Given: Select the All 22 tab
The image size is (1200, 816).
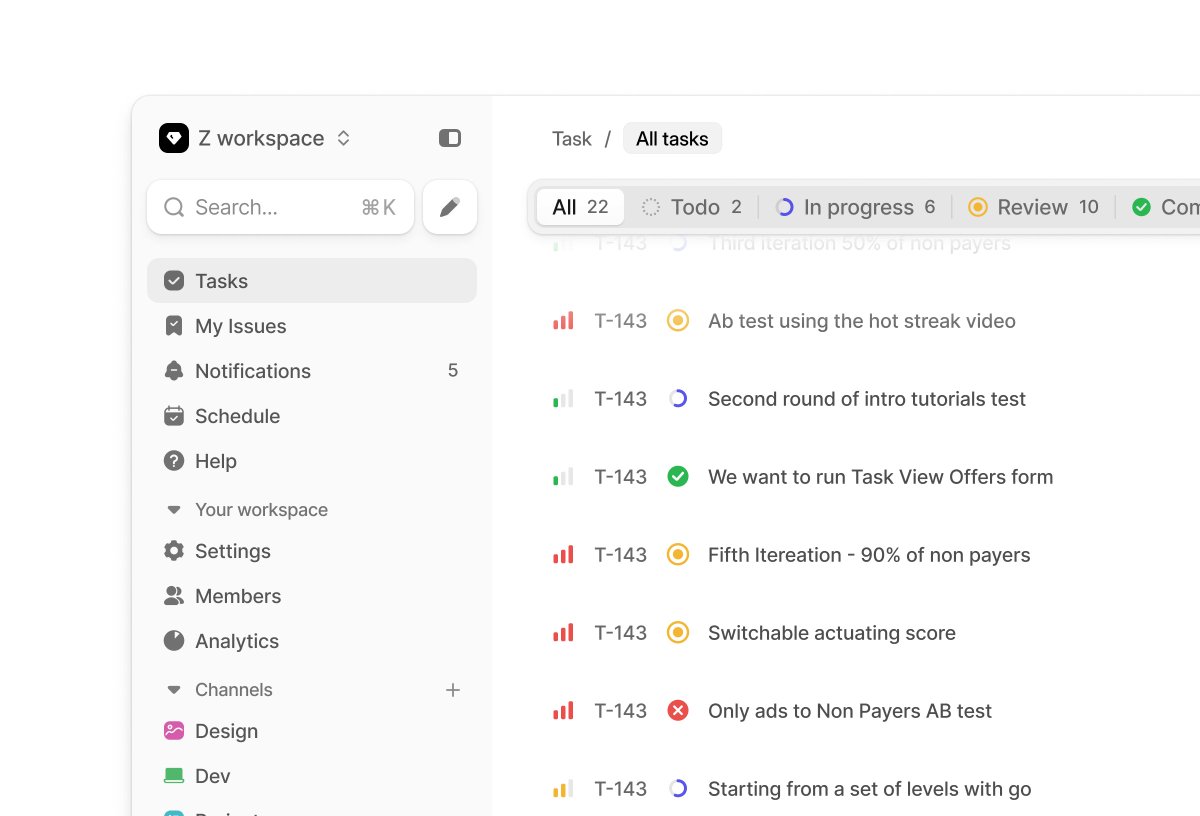Looking at the screenshot, I should click(x=580, y=207).
